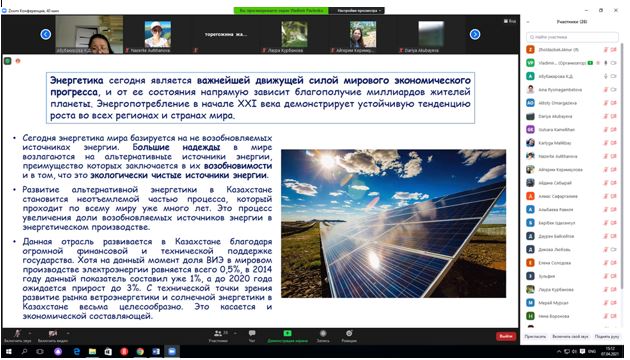This screenshot has width=630, height=360.
Task: Select participant Zholdasbek Ainur in list
Action: [x=572, y=49]
